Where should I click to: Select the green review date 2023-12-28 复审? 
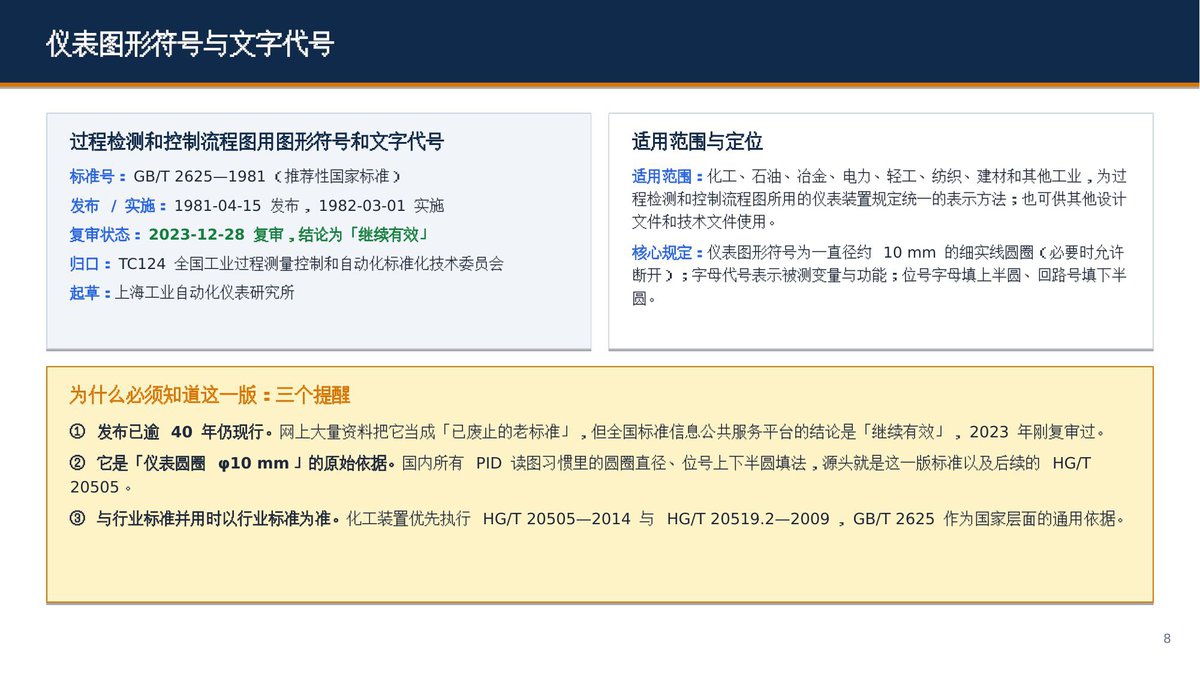216,235
